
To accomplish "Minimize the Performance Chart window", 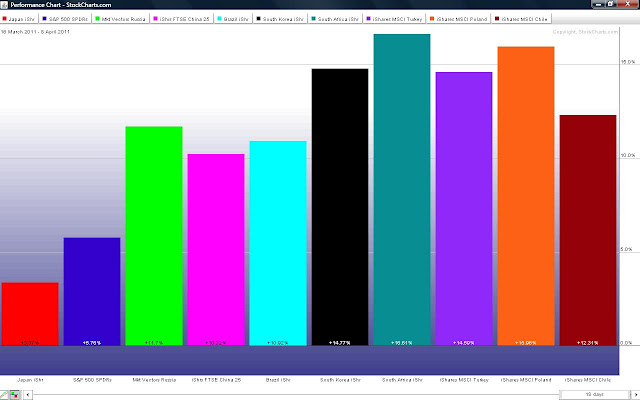I will pyautogui.click(x=598, y=4).
